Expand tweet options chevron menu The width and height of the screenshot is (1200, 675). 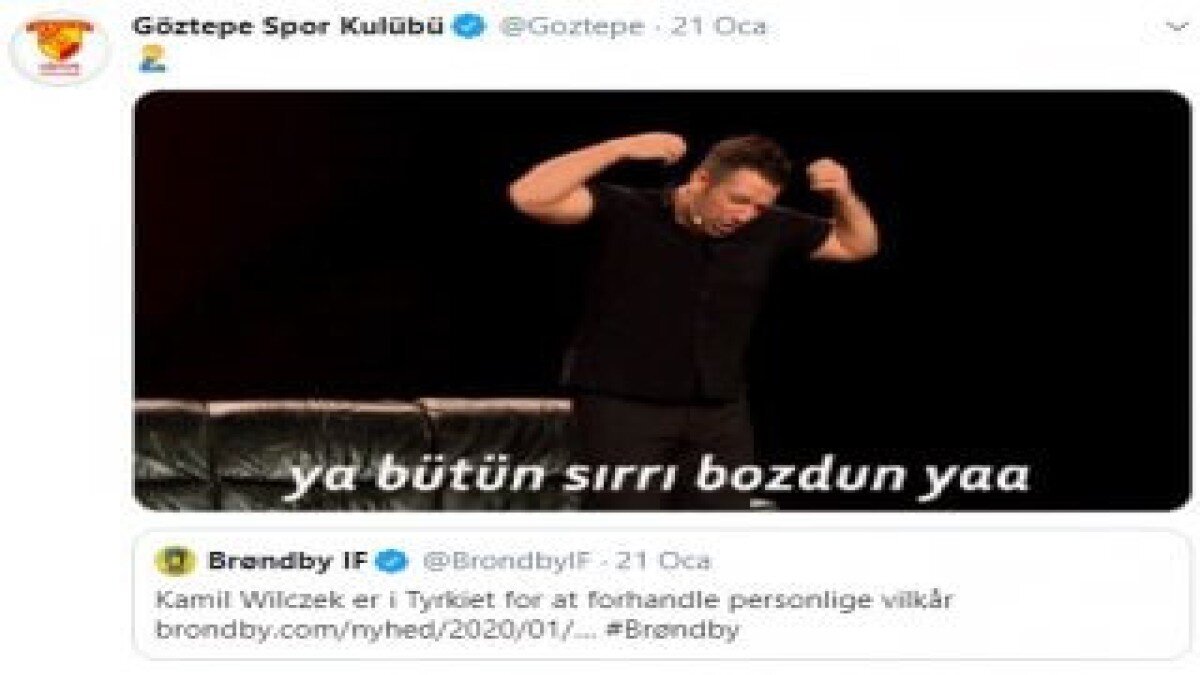click(1177, 26)
